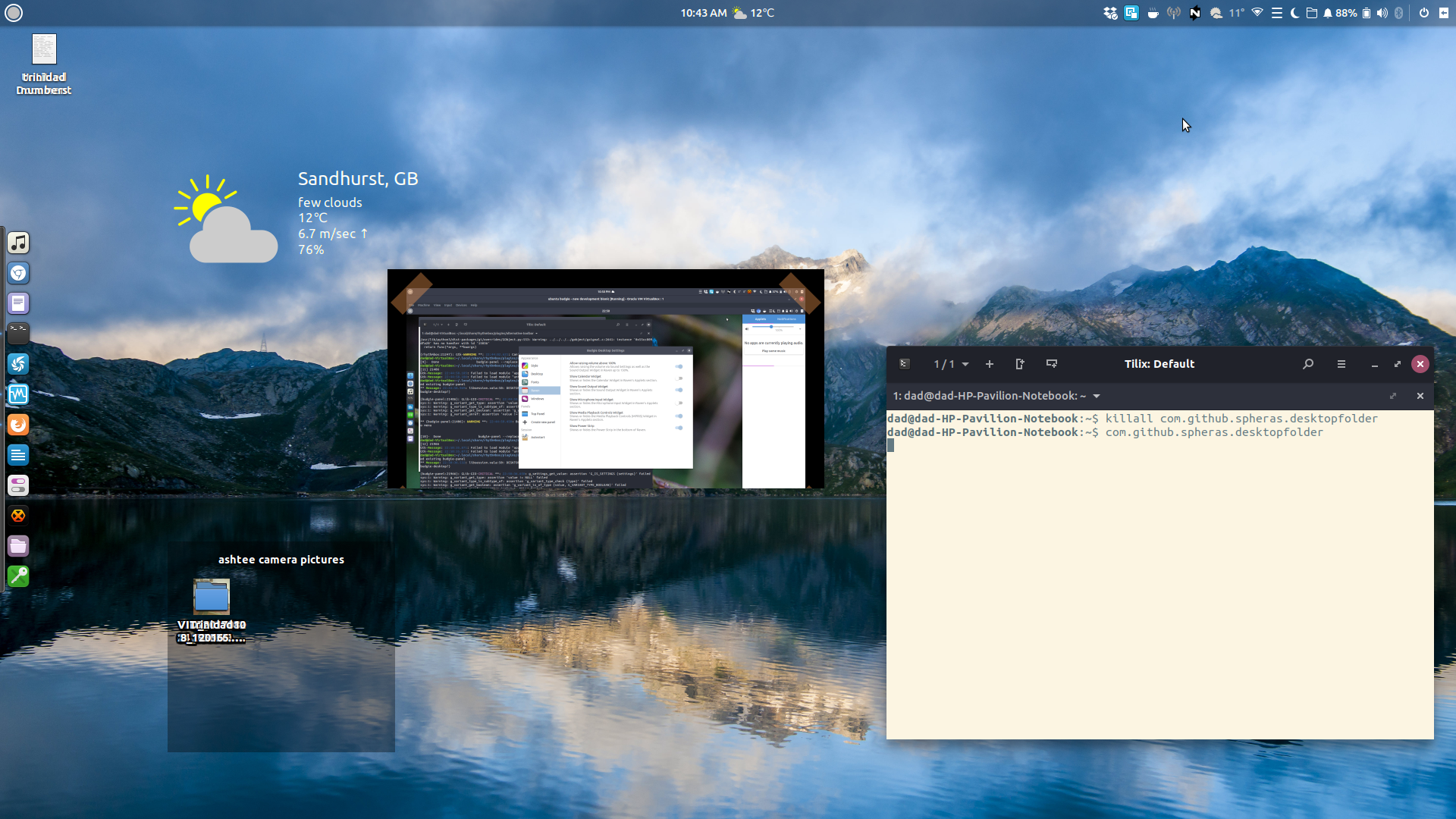Open the purple file manager folder in the dock
Image resolution: width=1456 pixels, height=819 pixels.
tap(18, 546)
